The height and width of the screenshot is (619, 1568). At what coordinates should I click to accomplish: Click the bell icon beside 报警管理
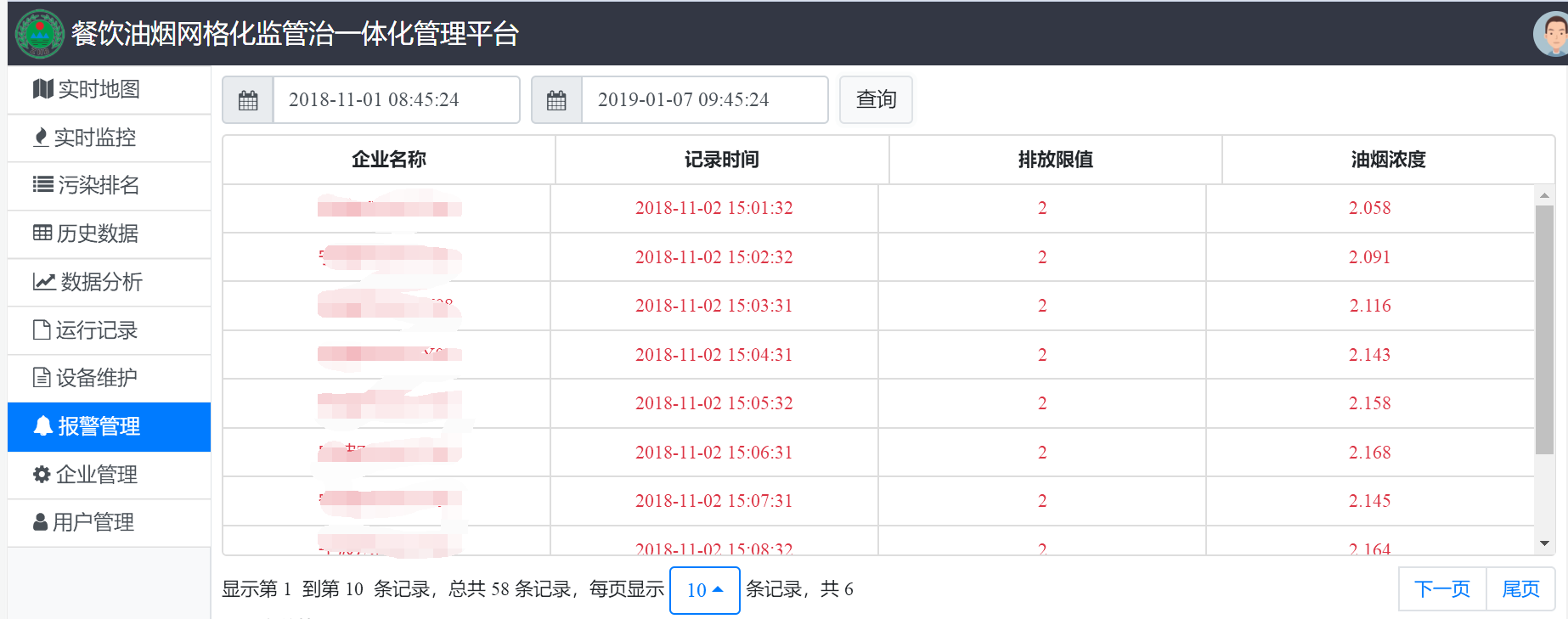click(x=42, y=426)
